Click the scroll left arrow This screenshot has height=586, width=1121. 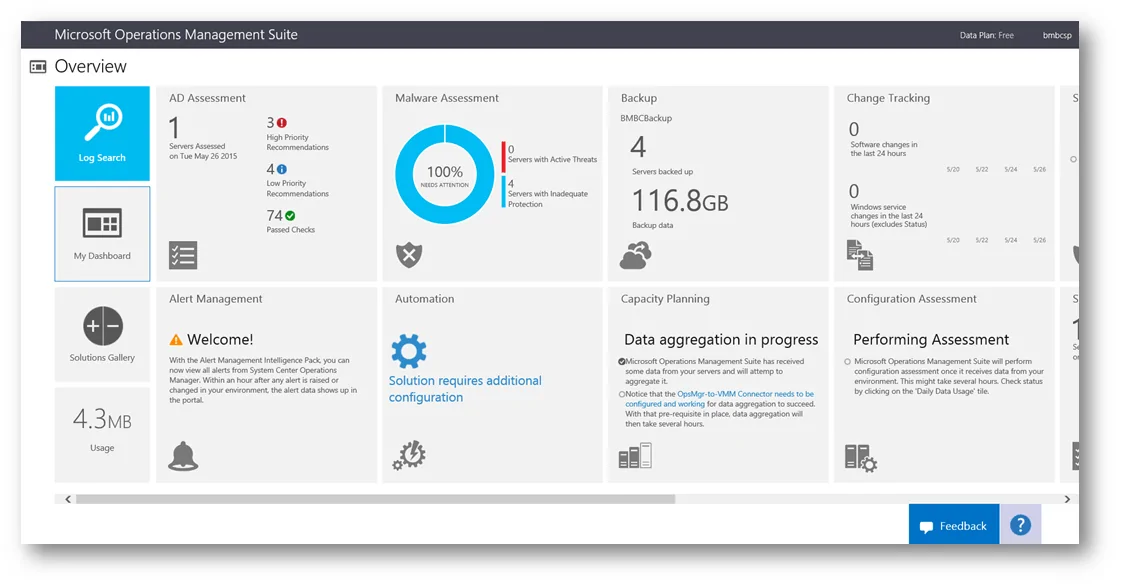click(x=68, y=500)
